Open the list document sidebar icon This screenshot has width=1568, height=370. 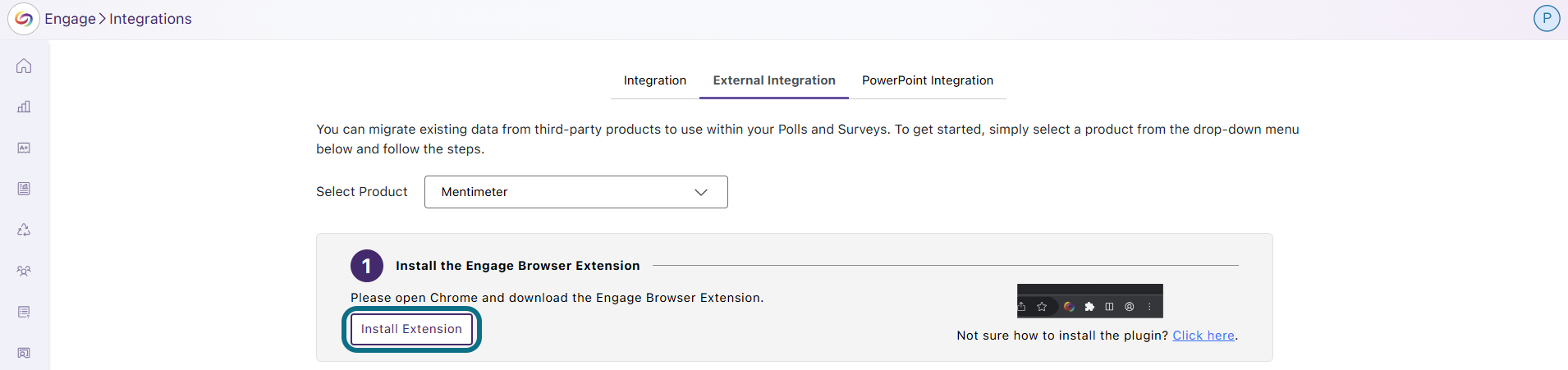pyautogui.click(x=24, y=312)
